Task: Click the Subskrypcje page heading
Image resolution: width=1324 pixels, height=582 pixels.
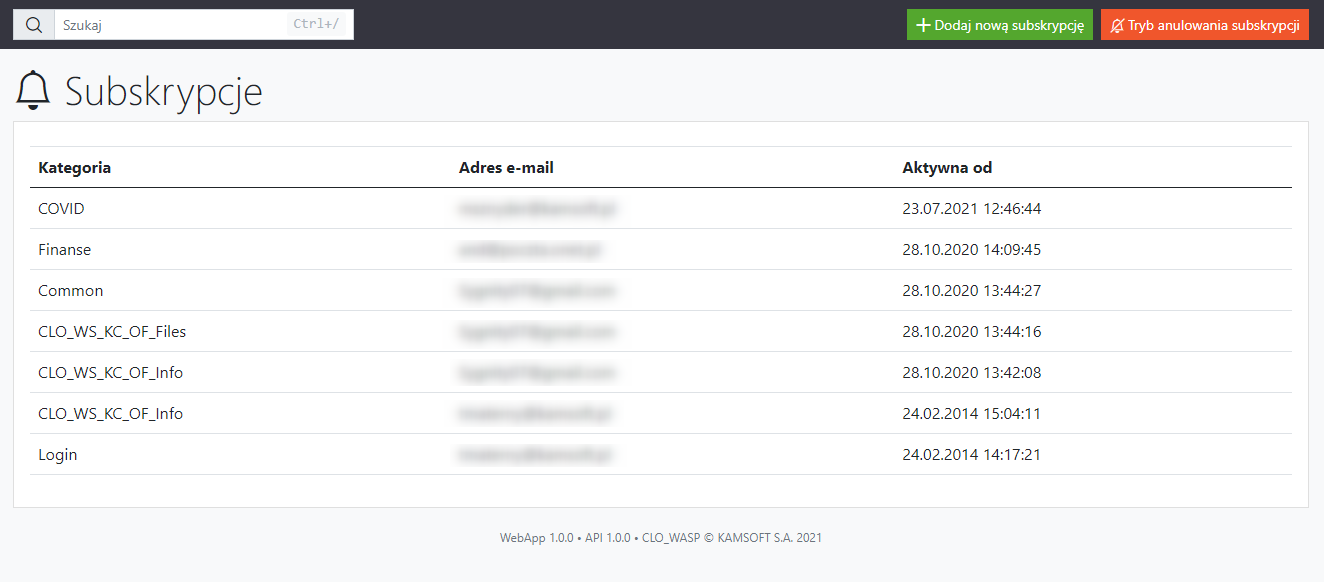Action: pyautogui.click(x=163, y=92)
